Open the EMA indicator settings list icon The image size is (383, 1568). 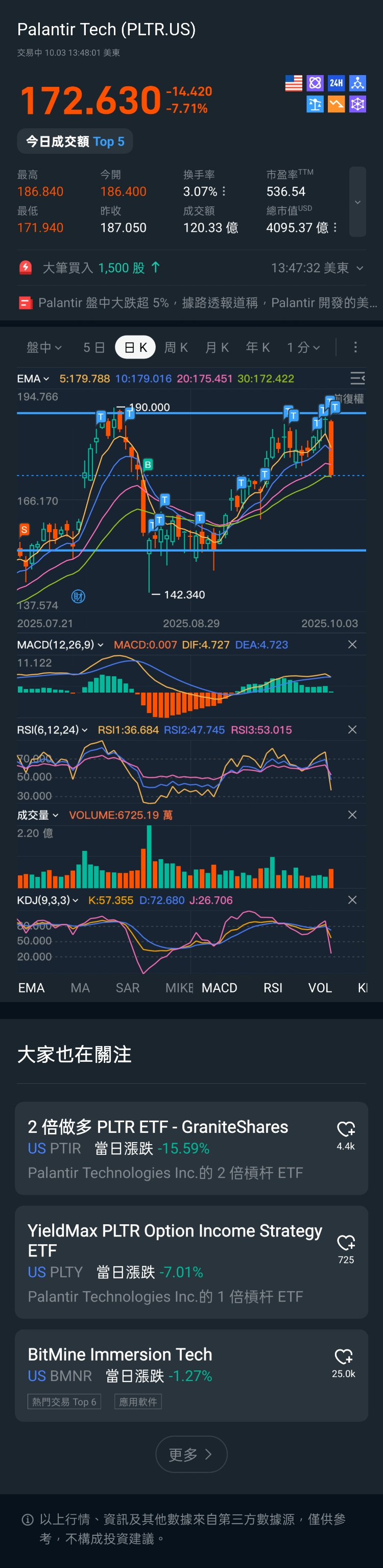tap(357, 378)
